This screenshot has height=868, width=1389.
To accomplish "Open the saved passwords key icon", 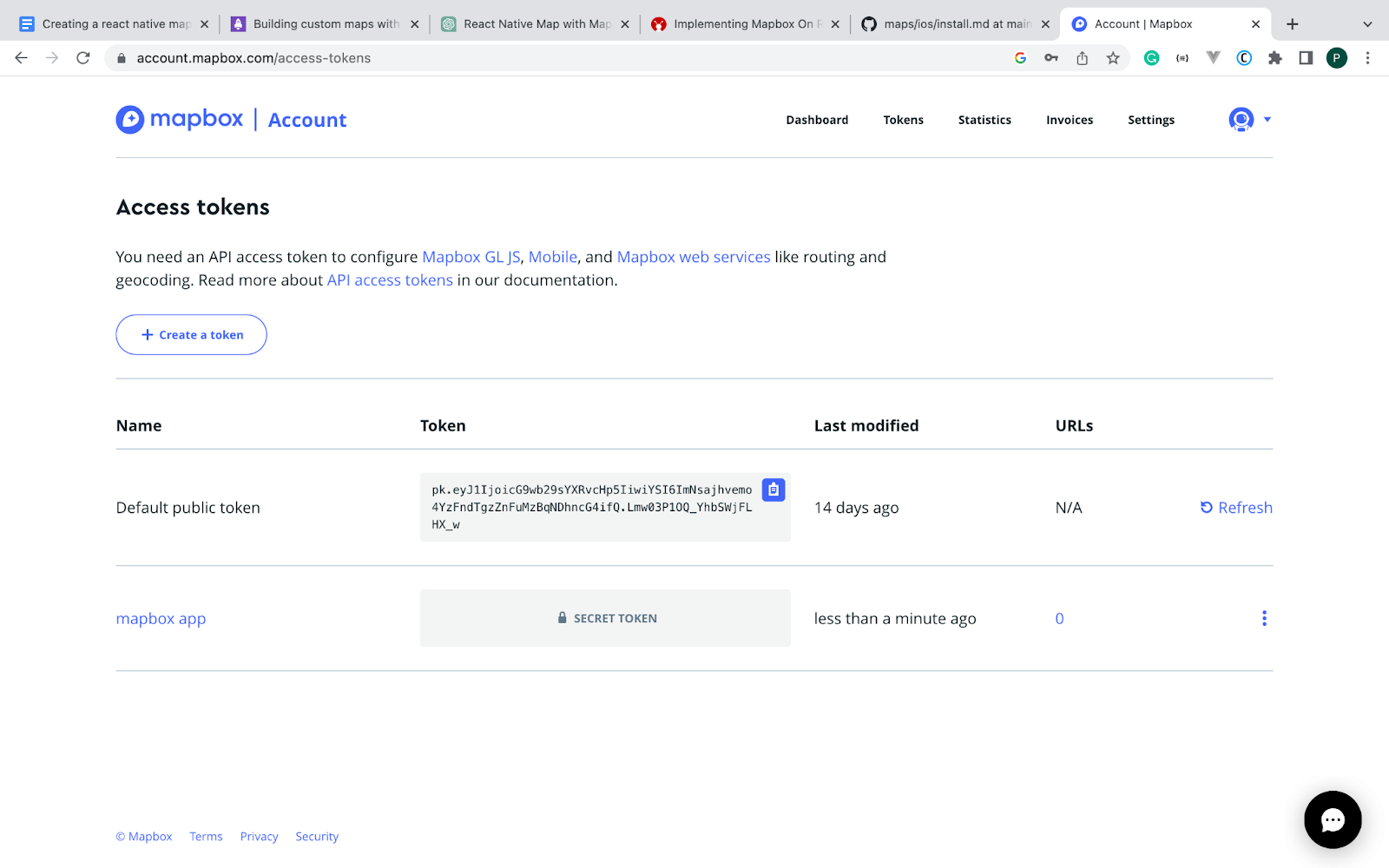I will (x=1051, y=58).
